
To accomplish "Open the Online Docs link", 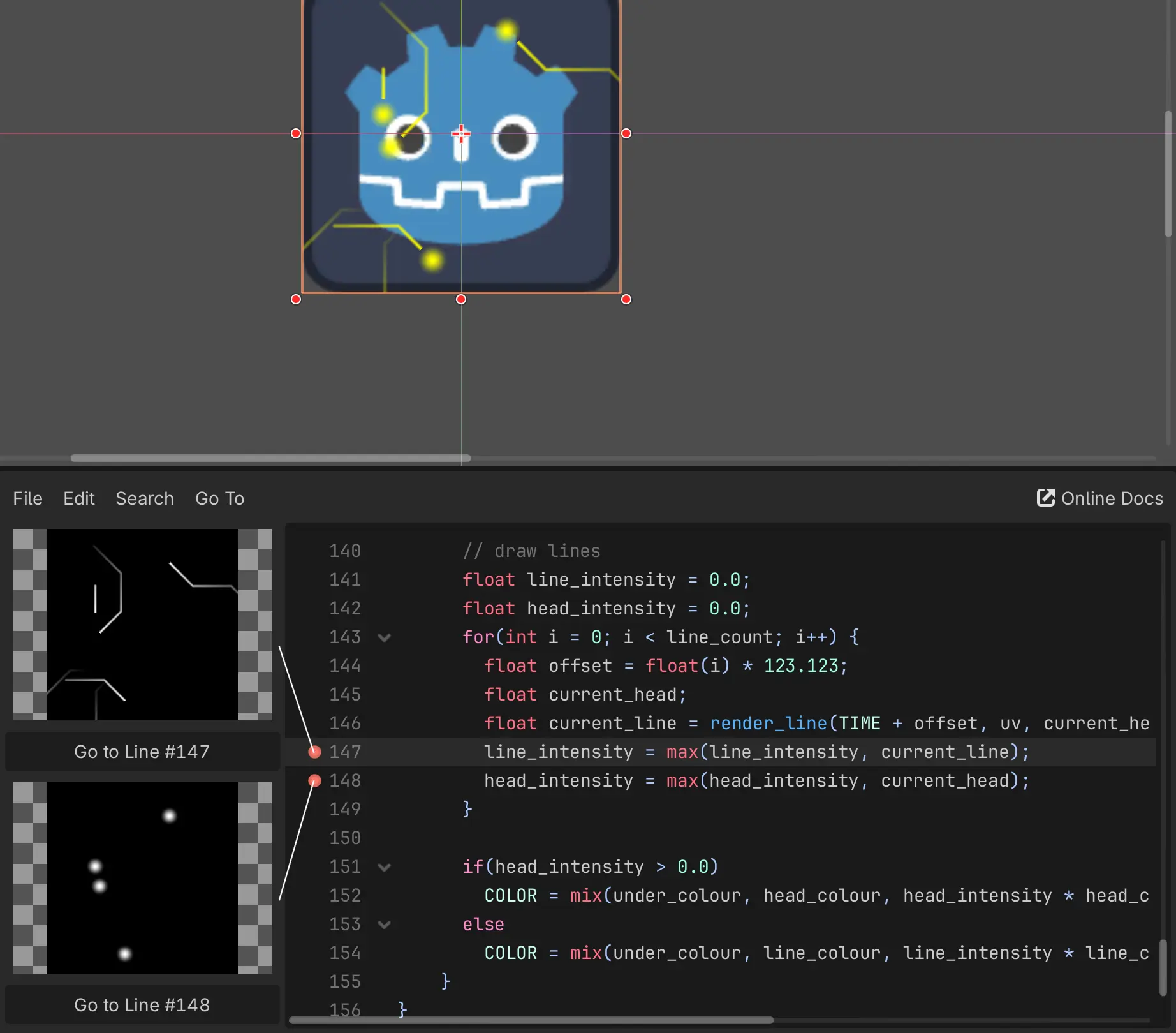I will click(x=1112, y=498).
